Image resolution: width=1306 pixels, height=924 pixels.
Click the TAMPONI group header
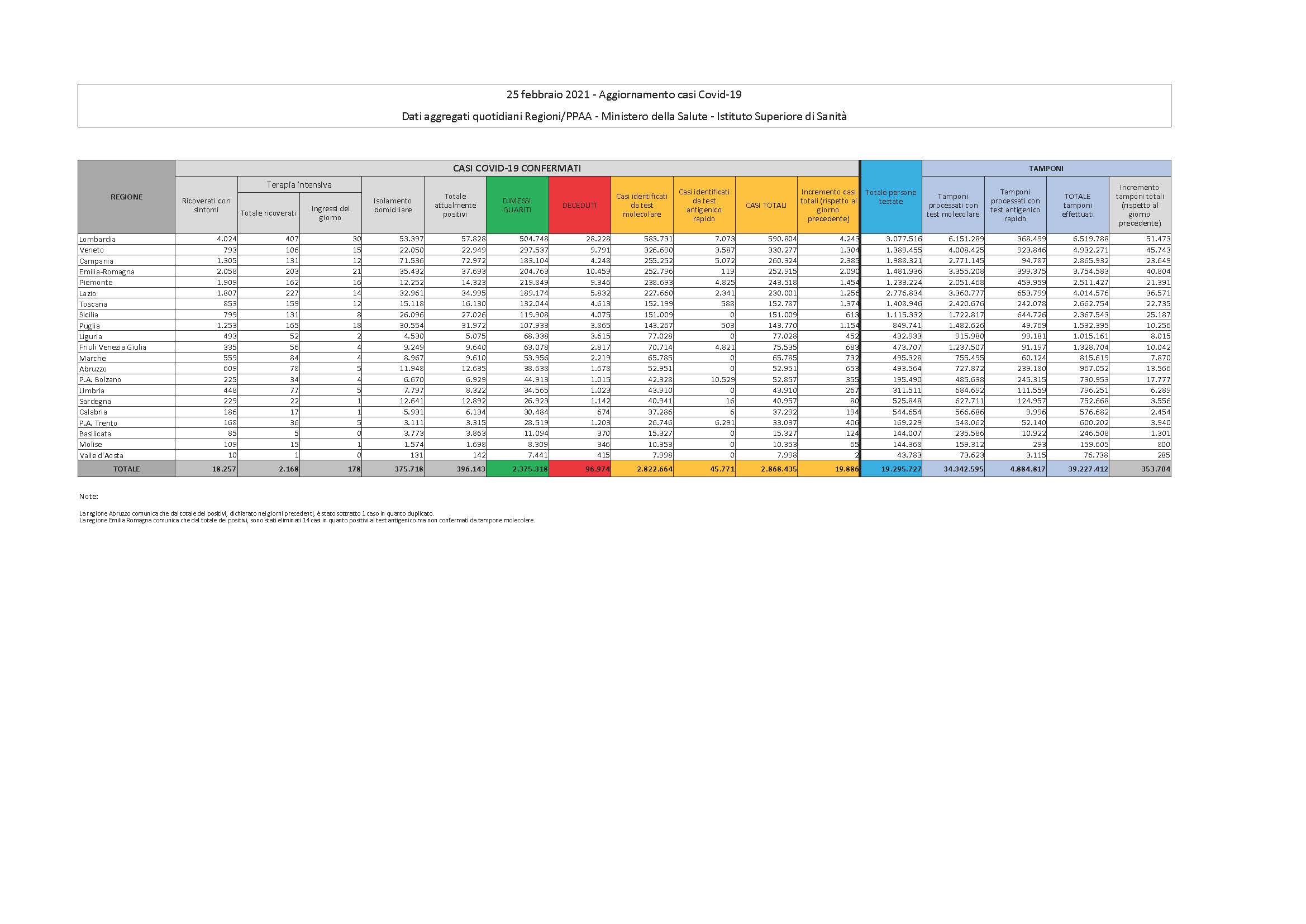tap(1046, 168)
